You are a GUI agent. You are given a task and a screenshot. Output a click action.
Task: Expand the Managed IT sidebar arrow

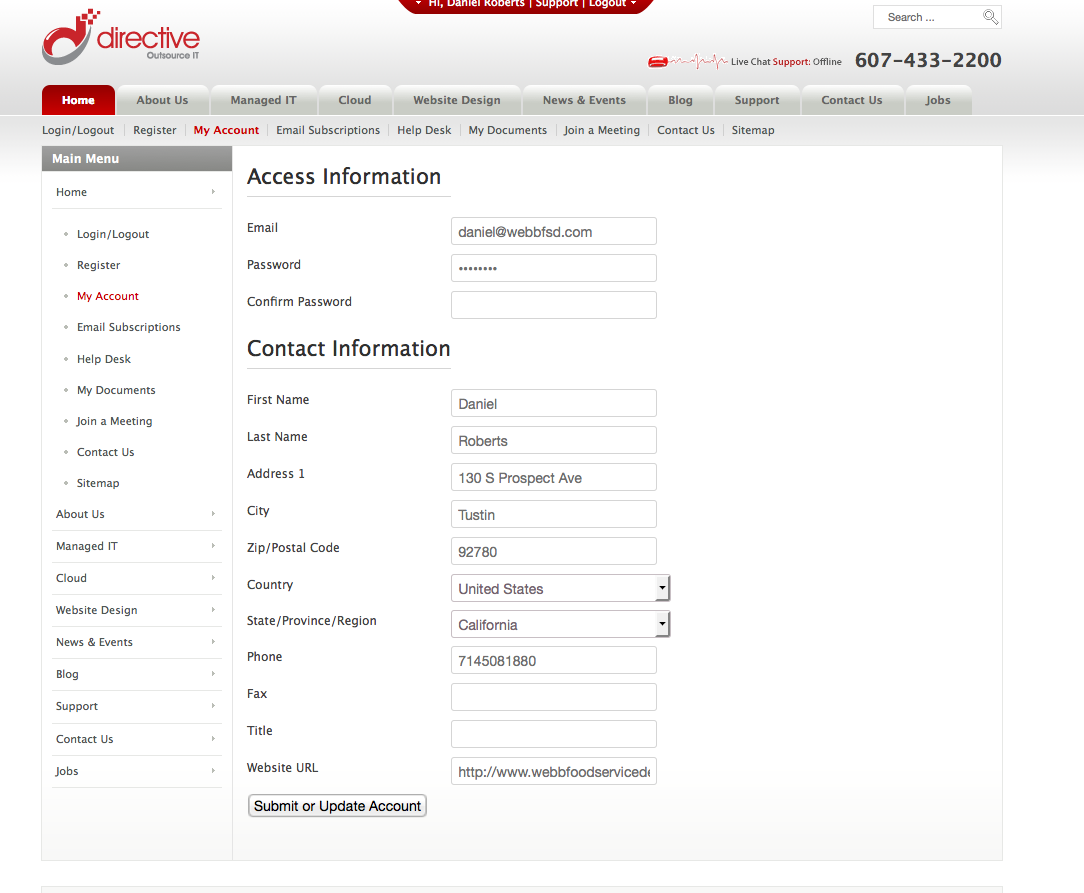pos(213,546)
